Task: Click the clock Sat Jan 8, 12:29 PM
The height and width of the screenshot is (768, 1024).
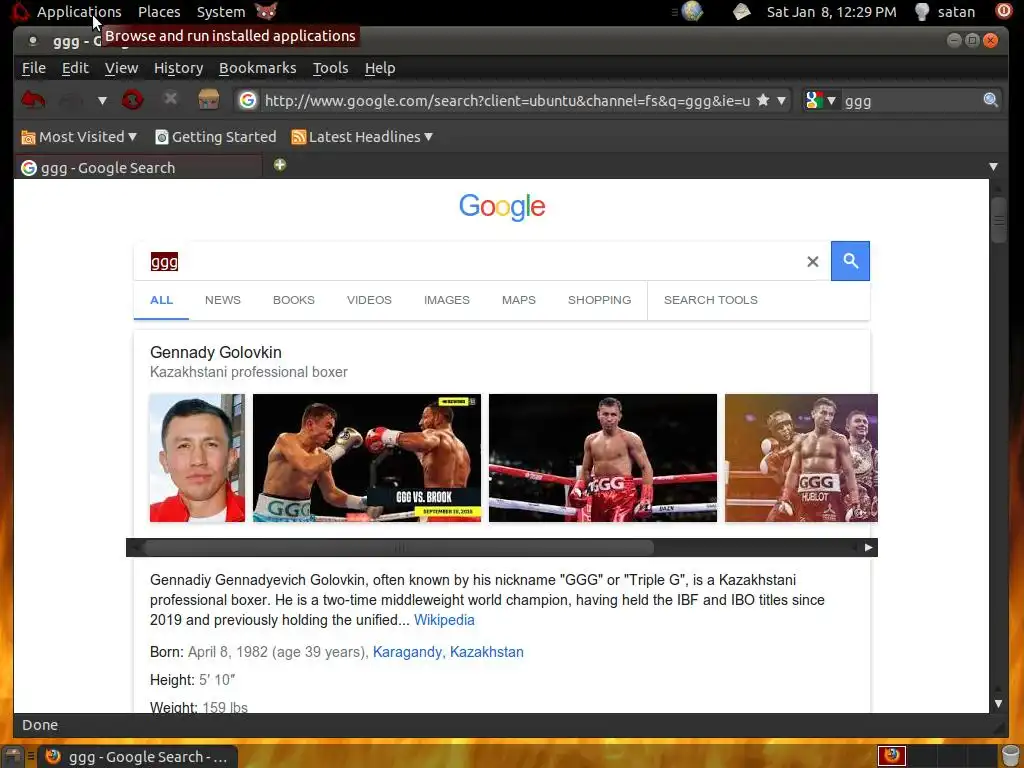Action: (831, 12)
